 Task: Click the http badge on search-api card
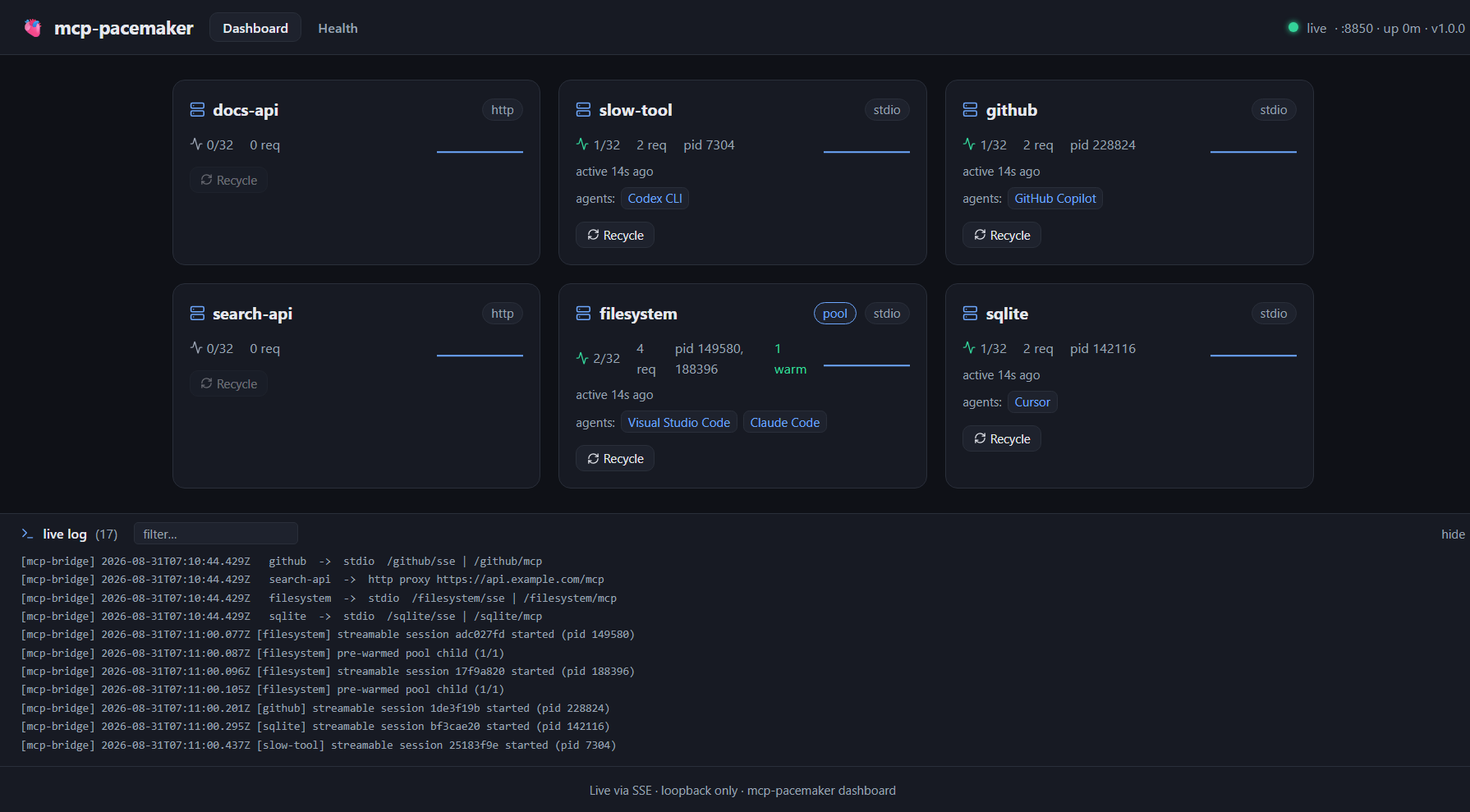tap(503, 314)
